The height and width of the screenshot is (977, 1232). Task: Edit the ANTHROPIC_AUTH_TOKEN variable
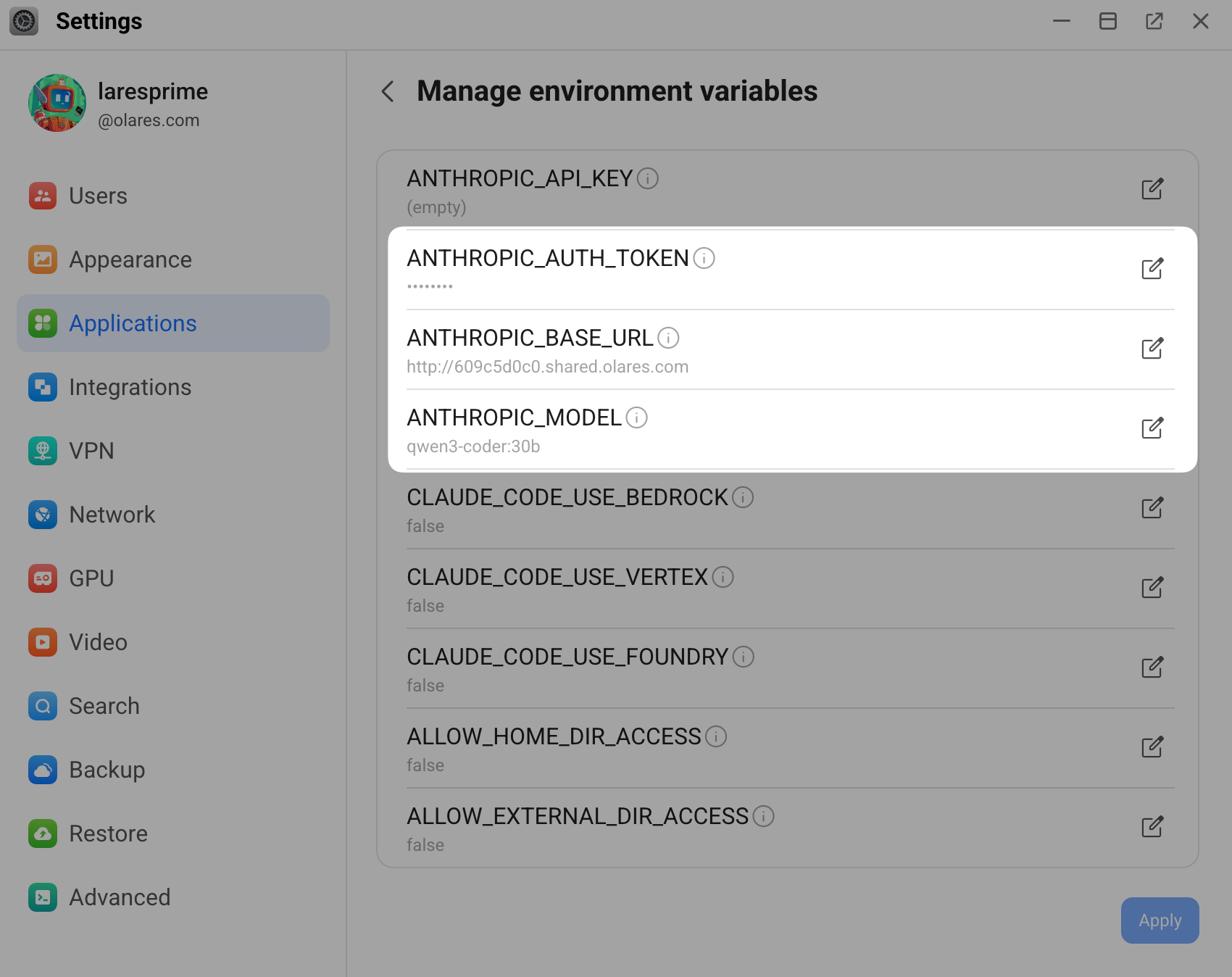[1152, 269]
